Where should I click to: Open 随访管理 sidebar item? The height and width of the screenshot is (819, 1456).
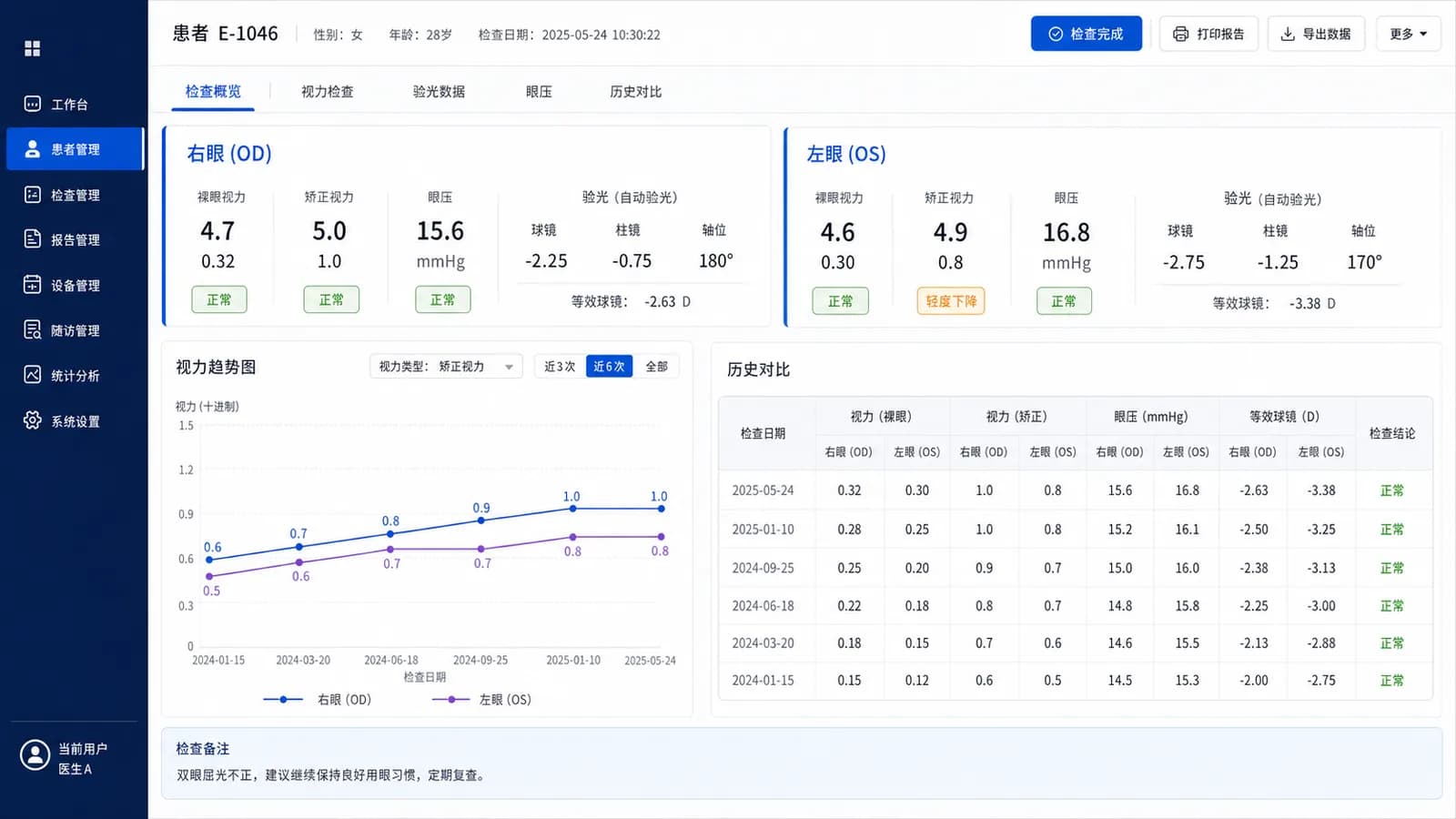tap(73, 330)
